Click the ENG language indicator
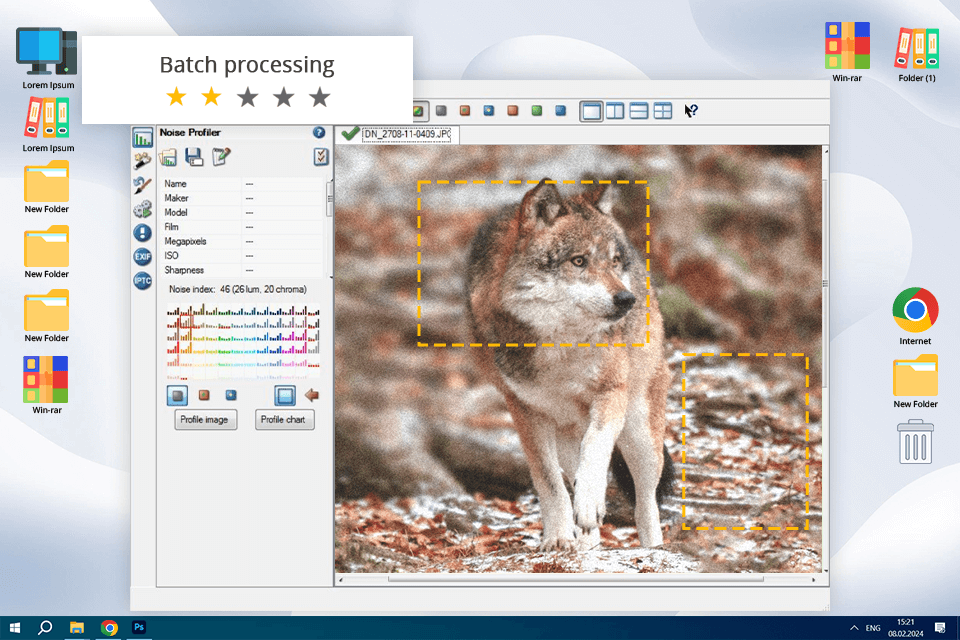This screenshot has height=640, width=960. 873,628
